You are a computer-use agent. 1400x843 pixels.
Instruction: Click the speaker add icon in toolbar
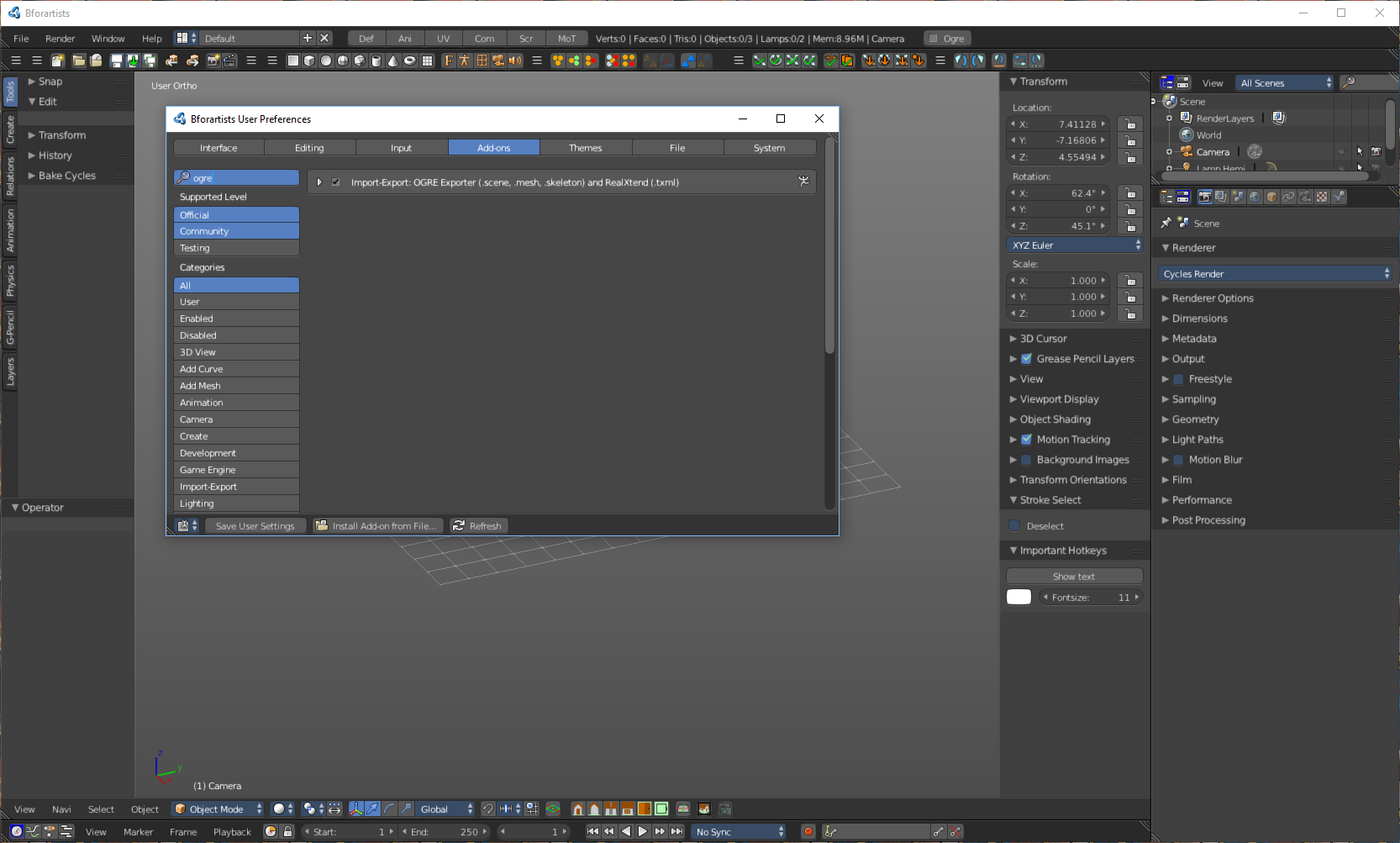coord(515,61)
